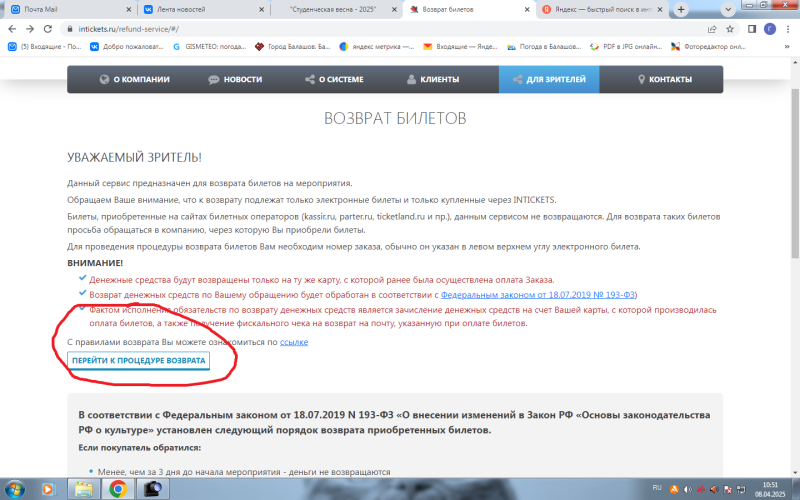The height and width of the screenshot is (500, 800).
Task: Open the GISMETEO погода bookmark
Action: click(209, 46)
